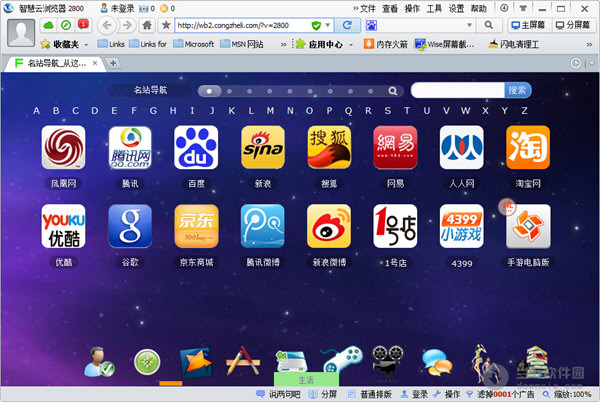Open the 搜狐 tile
This screenshot has width=600, height=402.
pyautogui.click(x=329, y=147)
